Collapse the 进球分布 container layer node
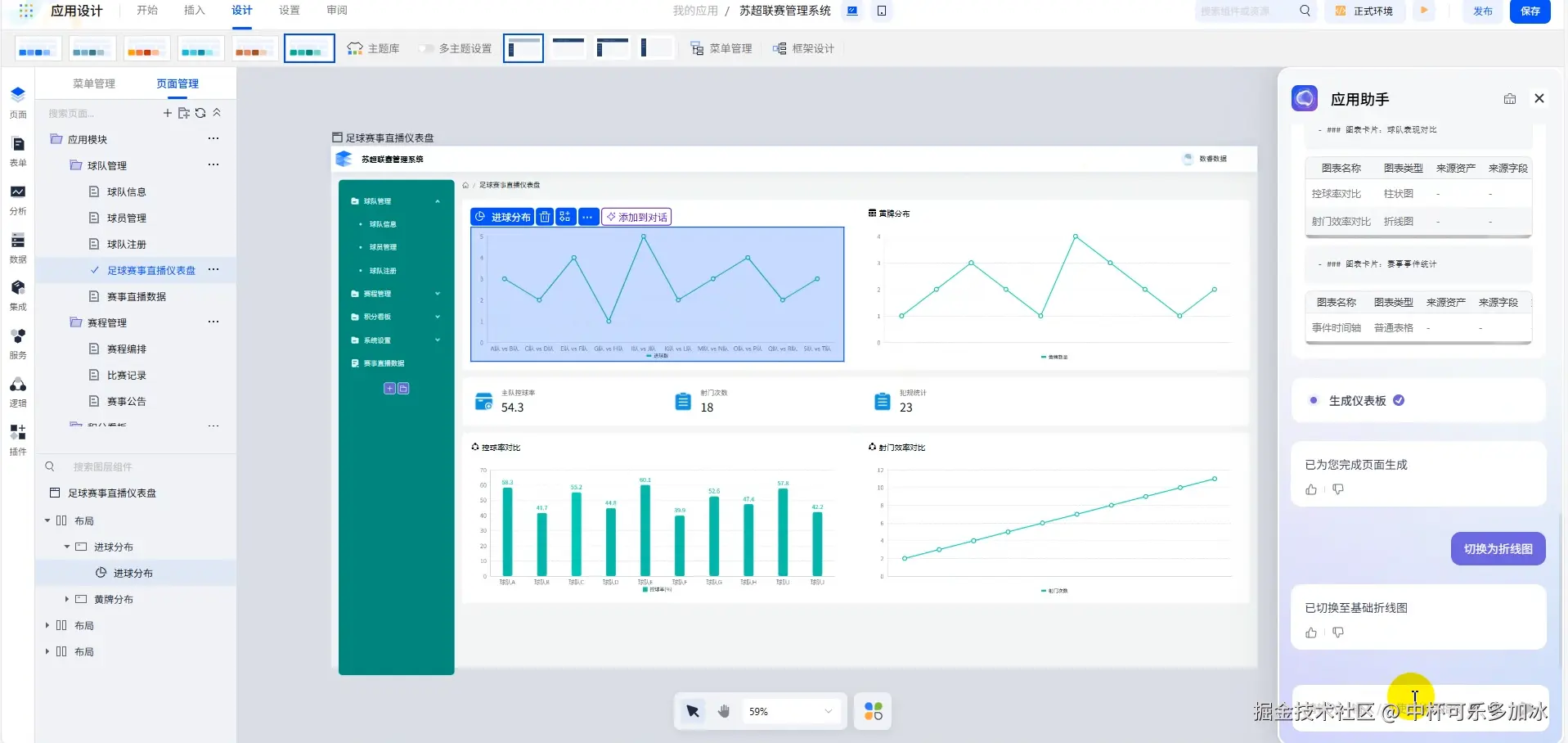Viewport: 1568px width, 743px height. [67, 547]
